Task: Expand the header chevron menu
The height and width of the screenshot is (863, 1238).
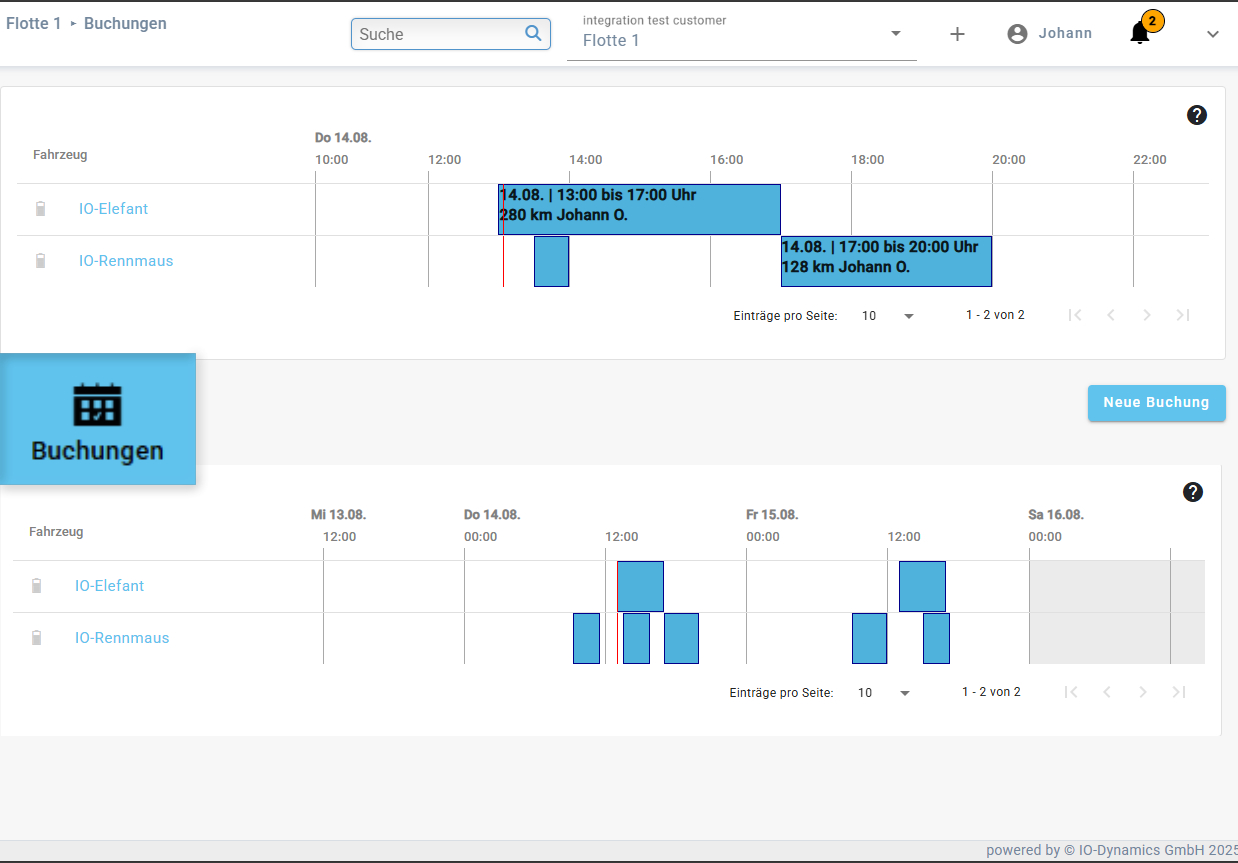Action: tap(1213, 34)
